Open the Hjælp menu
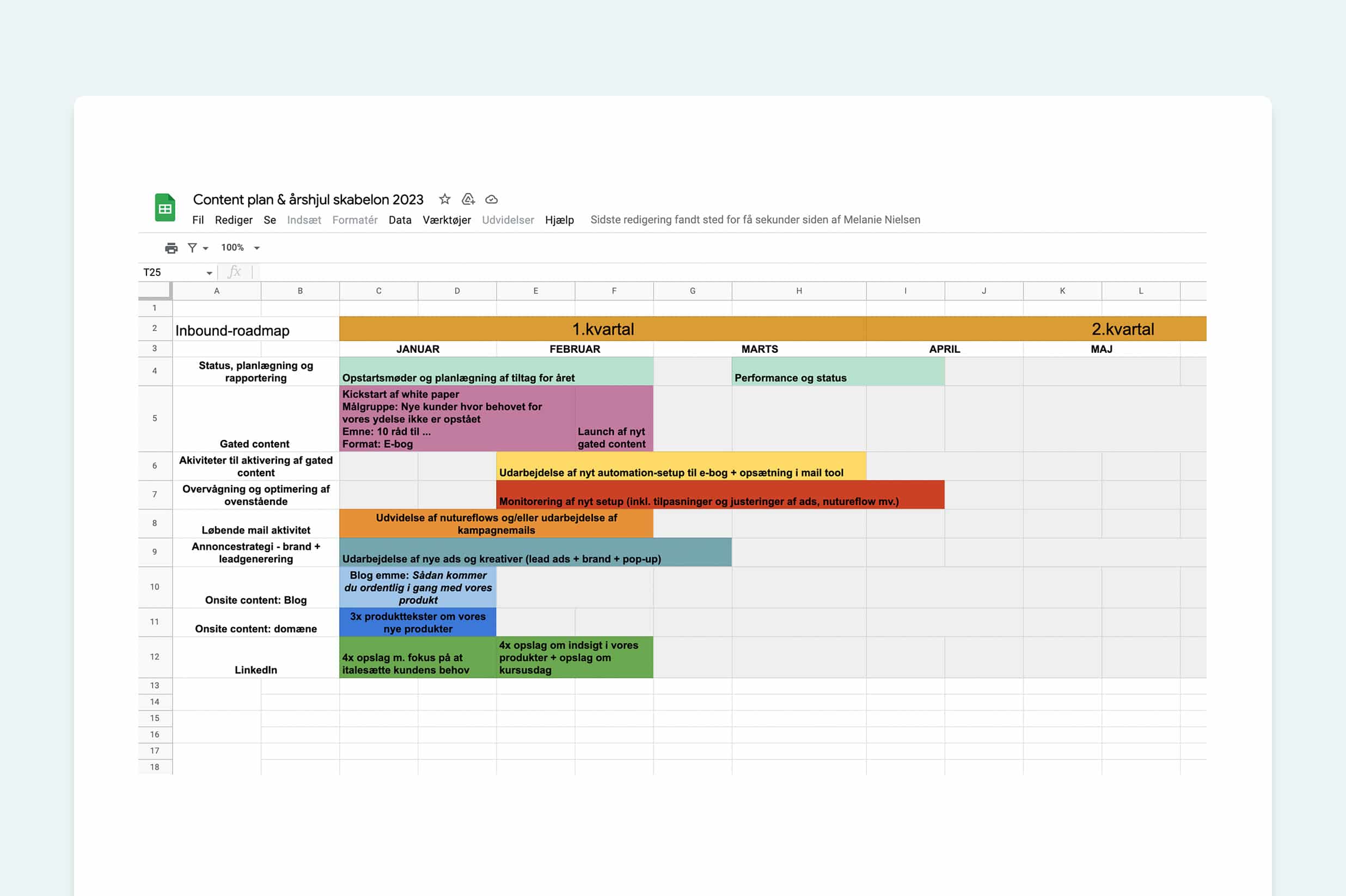This screenshot has height=896, width=1346. [559, 220]
